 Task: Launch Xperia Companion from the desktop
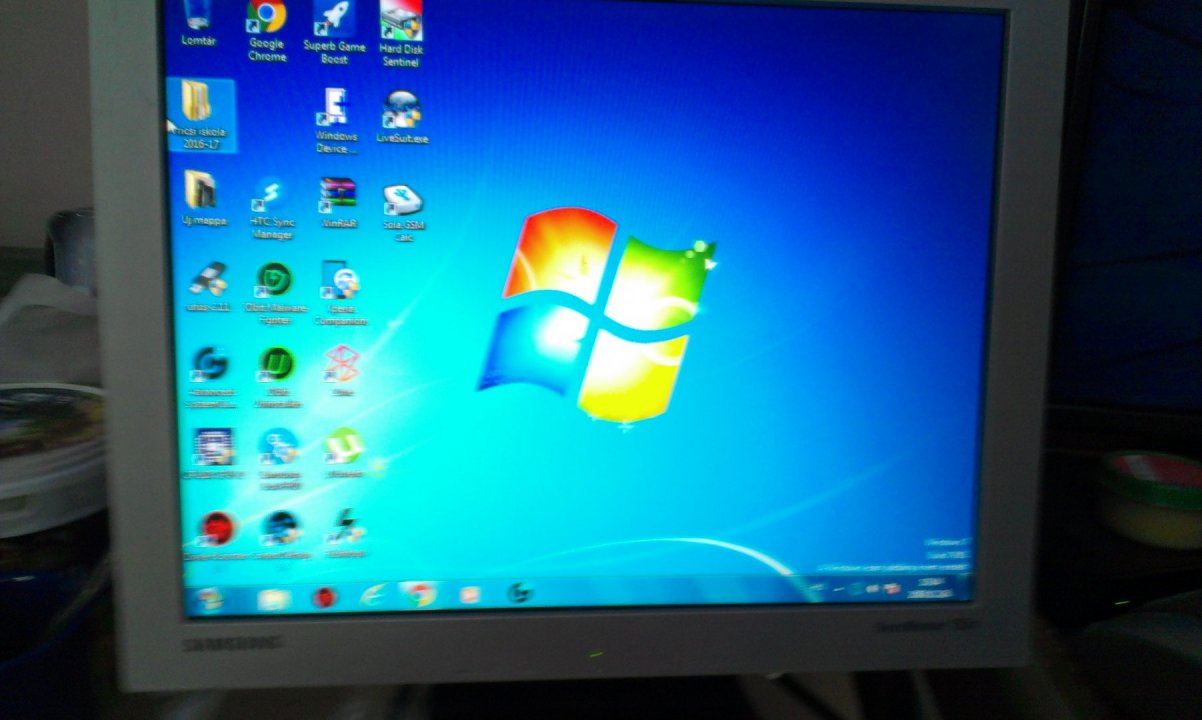[340, 294]
